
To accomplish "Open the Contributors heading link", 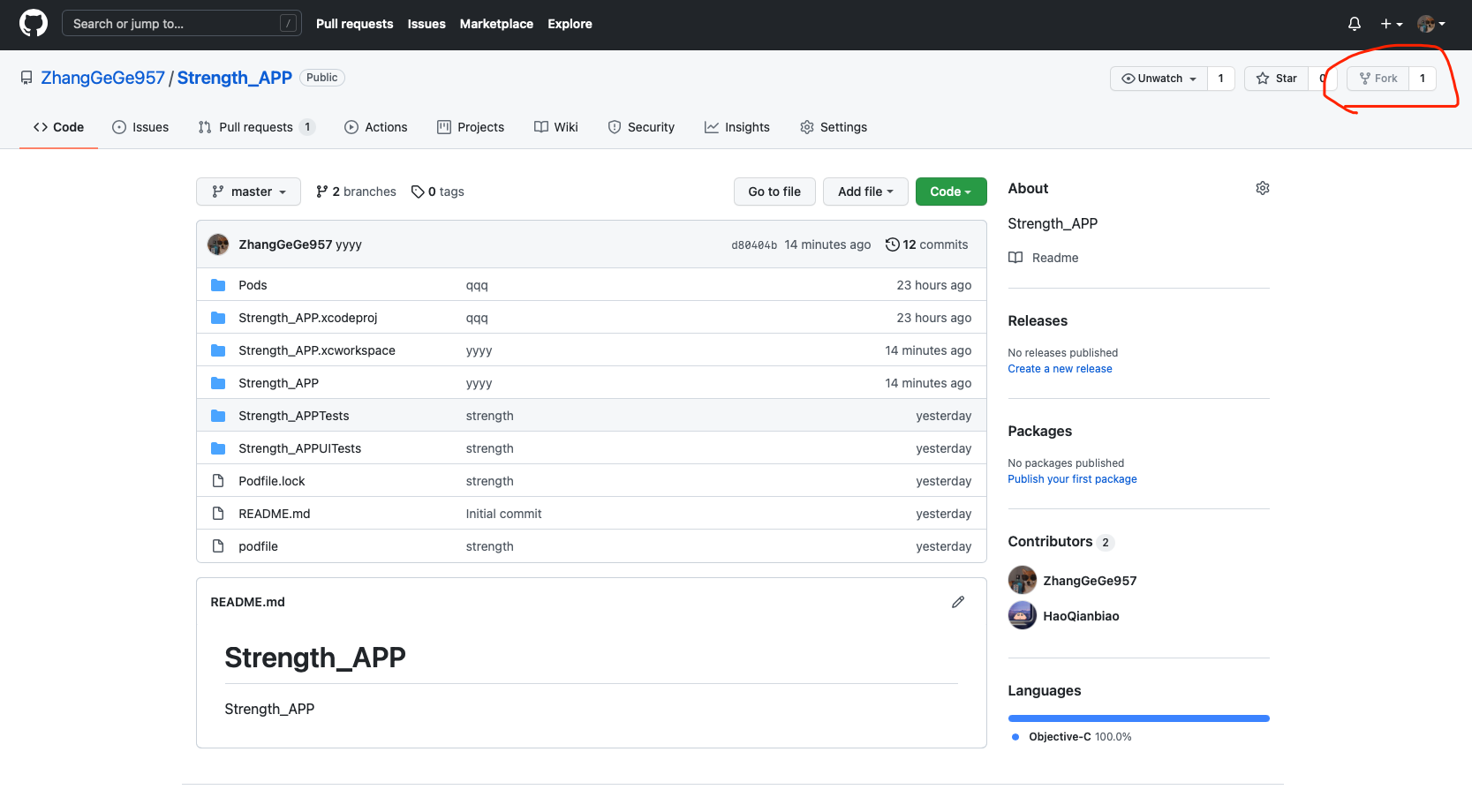I will pos(1061,542).
